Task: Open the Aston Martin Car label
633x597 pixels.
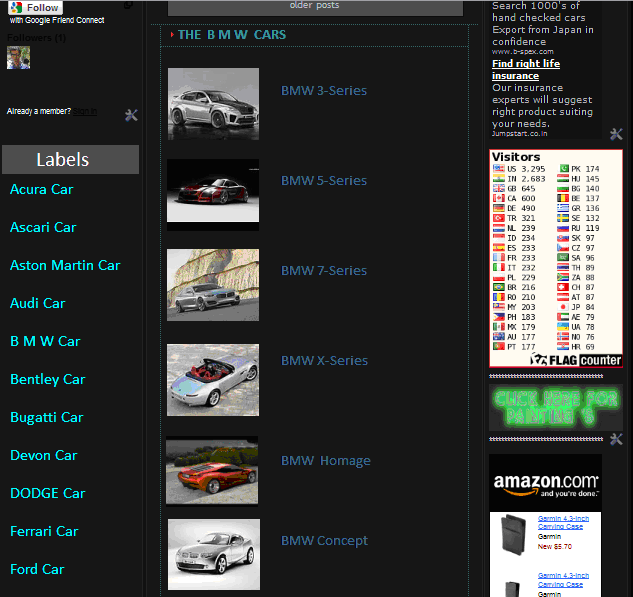Action: [x=65, y=265]
